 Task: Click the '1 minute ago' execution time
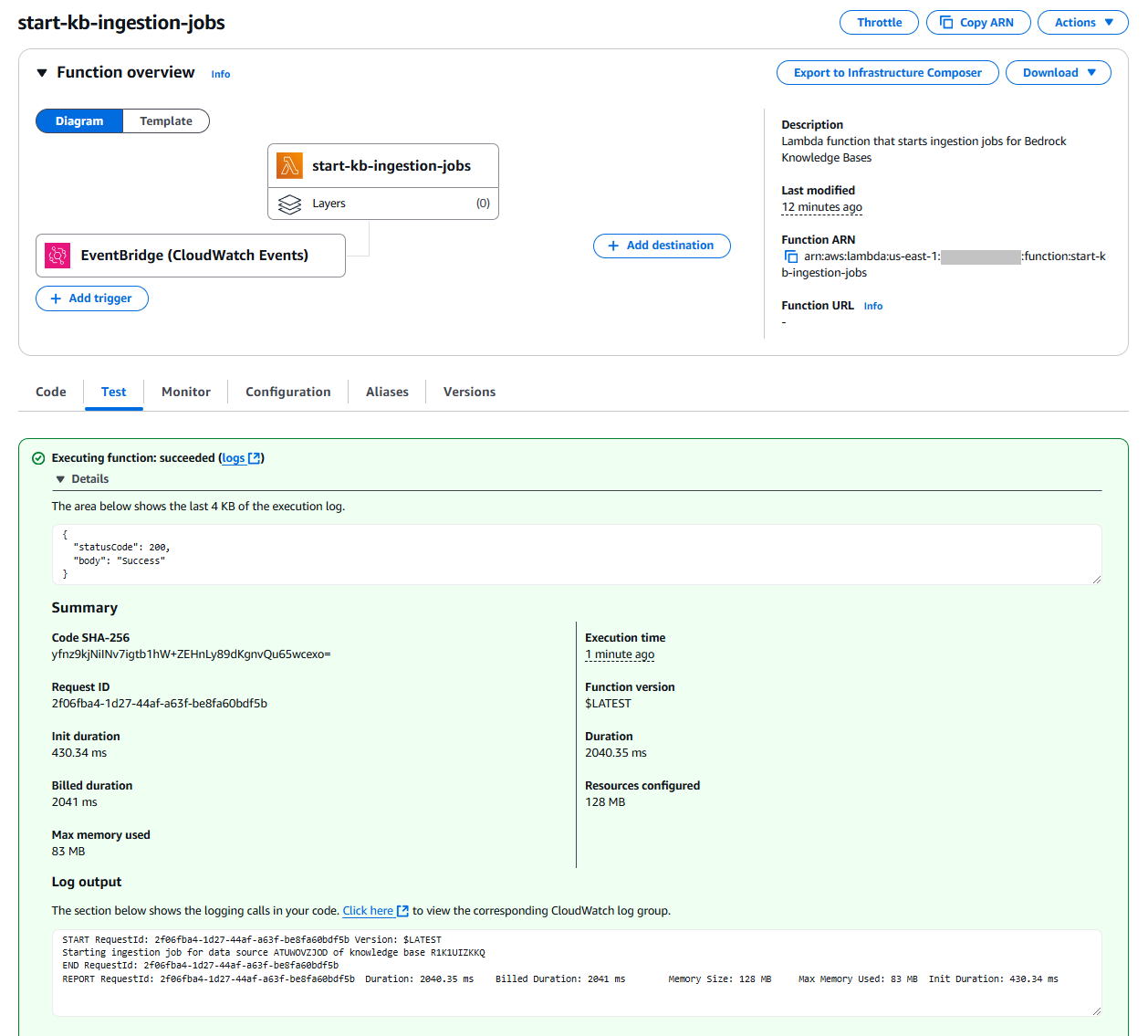620,654
